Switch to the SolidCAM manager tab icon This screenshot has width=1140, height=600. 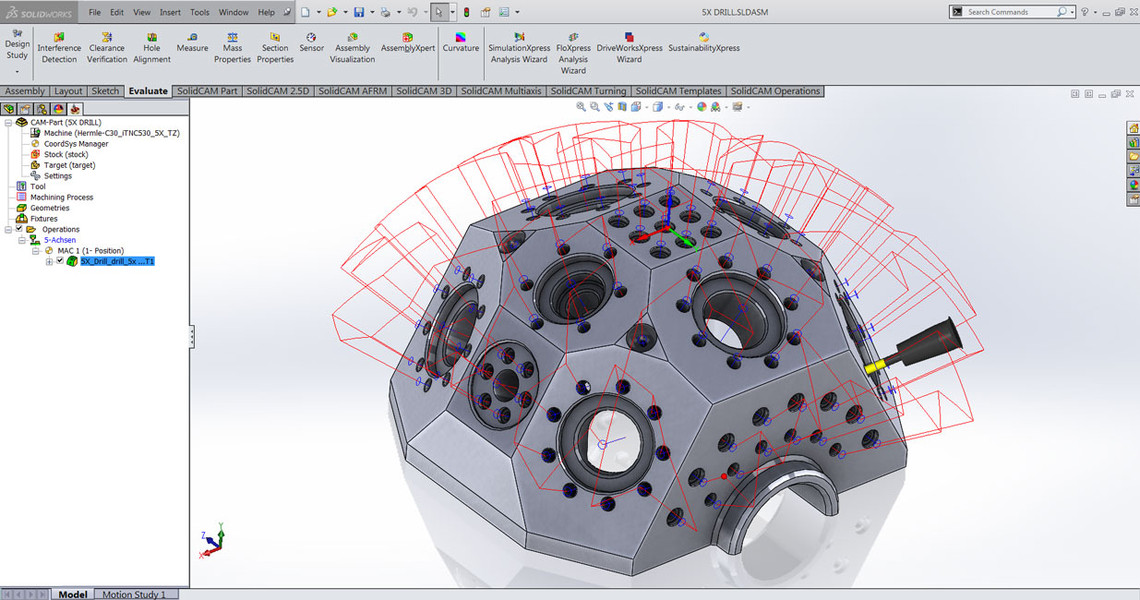tap(76, 108)
